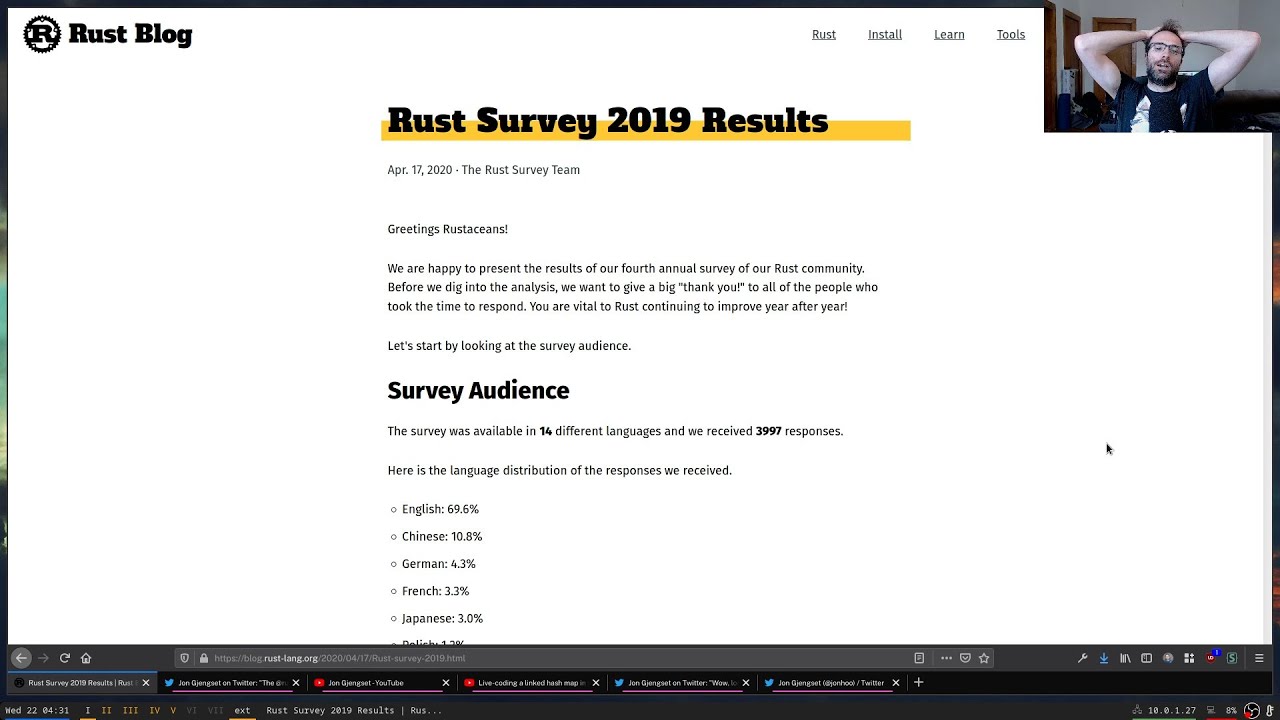Click the browser forward arrow
1280x720 pixels.
pos(43,658)
